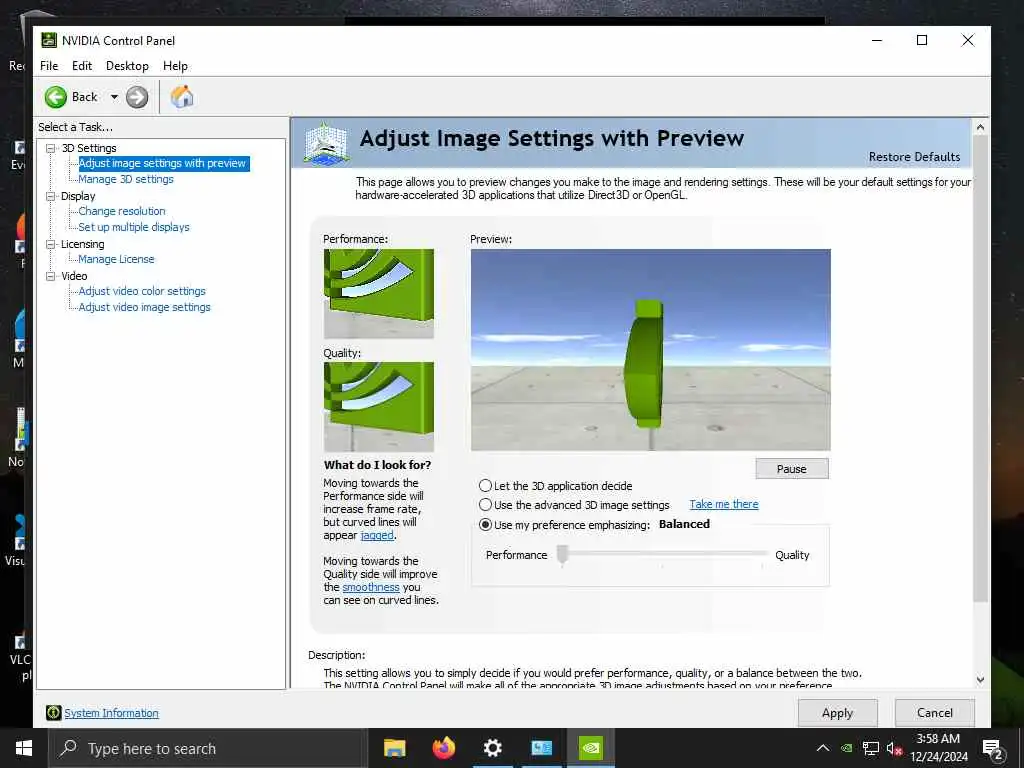1024x768 pixels.
Task: Follow the Take me there link
Action: coord(724,504)
